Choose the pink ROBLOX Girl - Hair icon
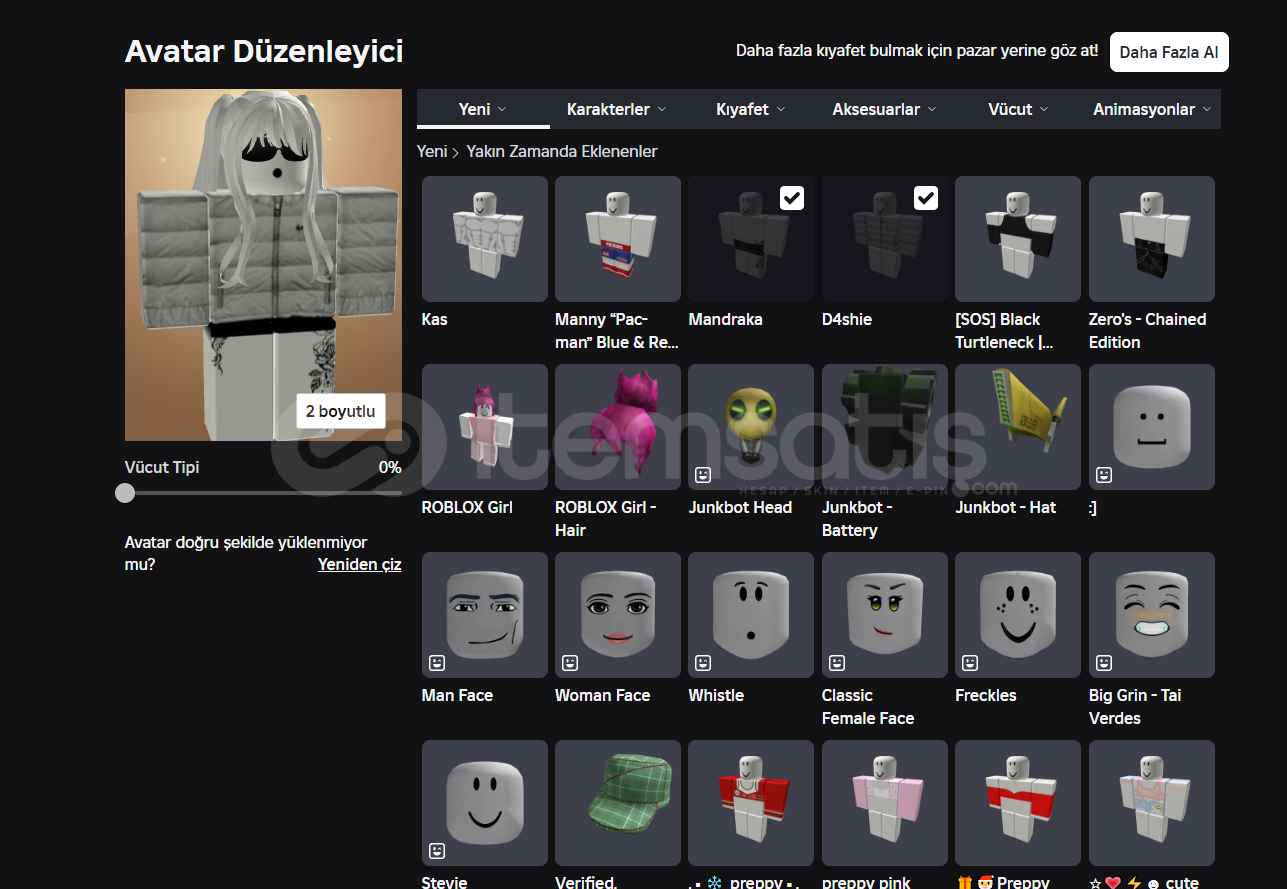 click(618, 427)
